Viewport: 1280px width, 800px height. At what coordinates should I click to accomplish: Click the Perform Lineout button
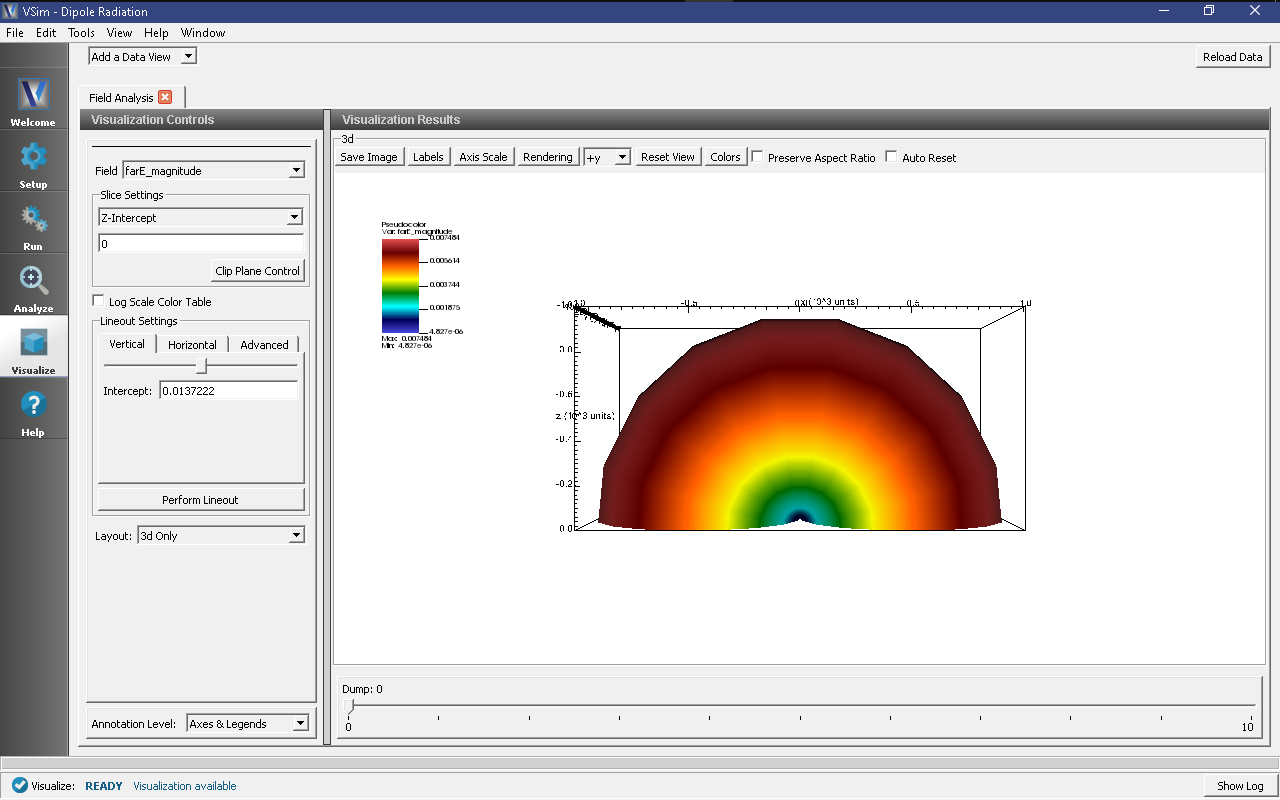point(200,500)
